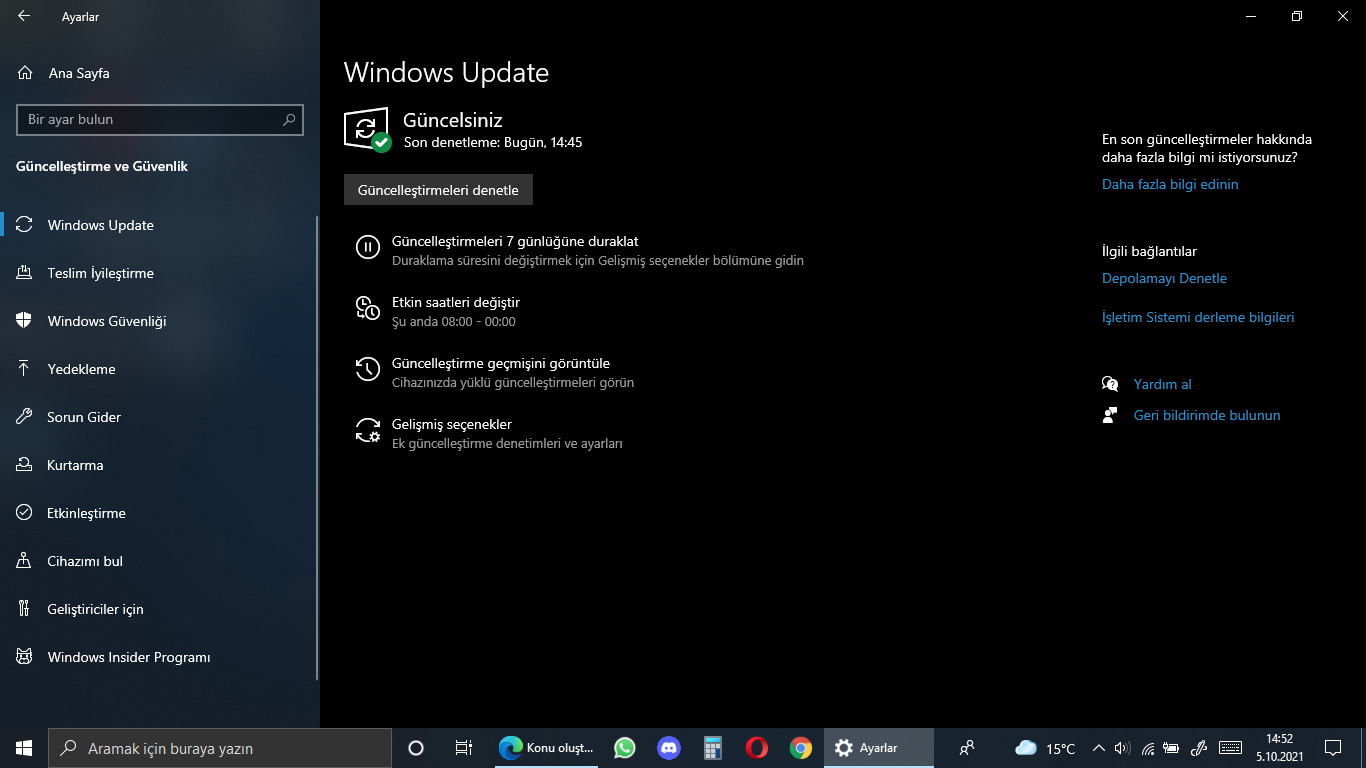Open Google Chrome from the taskbar
Image resolution: width=1366 pixels, height=768 pixels.
click(x=801, y=748)
